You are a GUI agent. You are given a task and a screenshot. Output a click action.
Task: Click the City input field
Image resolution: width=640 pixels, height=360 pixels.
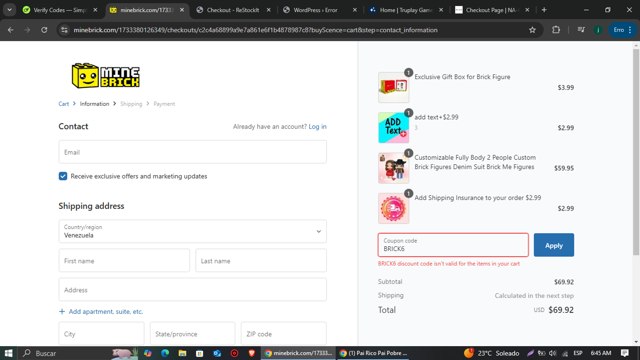pos(101,333)
